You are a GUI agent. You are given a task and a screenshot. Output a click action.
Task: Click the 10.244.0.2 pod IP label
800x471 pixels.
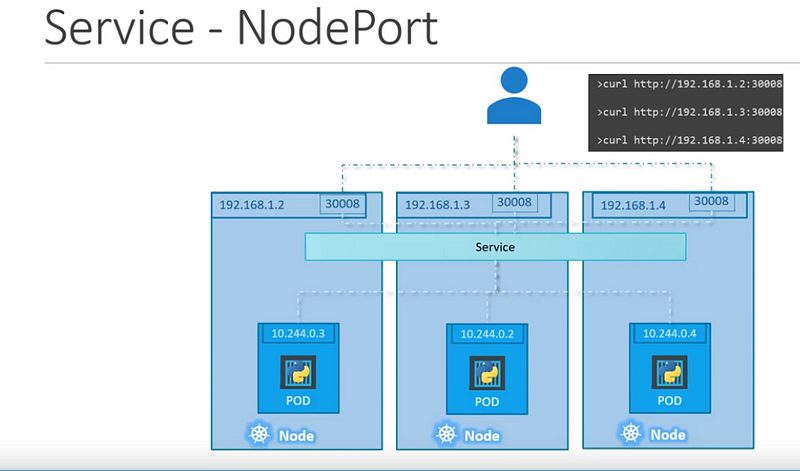[x=487, y=334]
